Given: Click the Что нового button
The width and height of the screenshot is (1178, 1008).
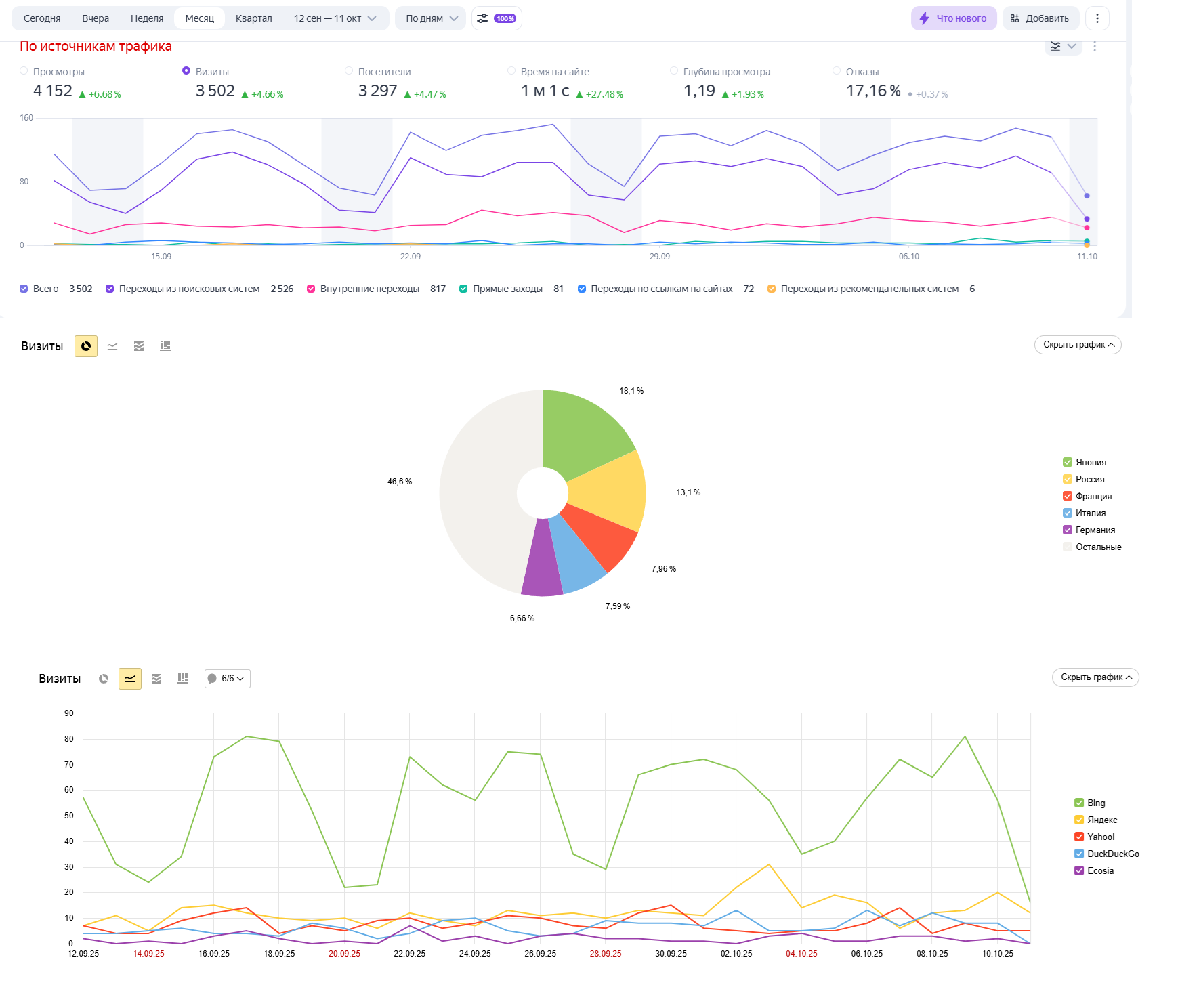Looking at the screenshot, I should pos(954,18).
